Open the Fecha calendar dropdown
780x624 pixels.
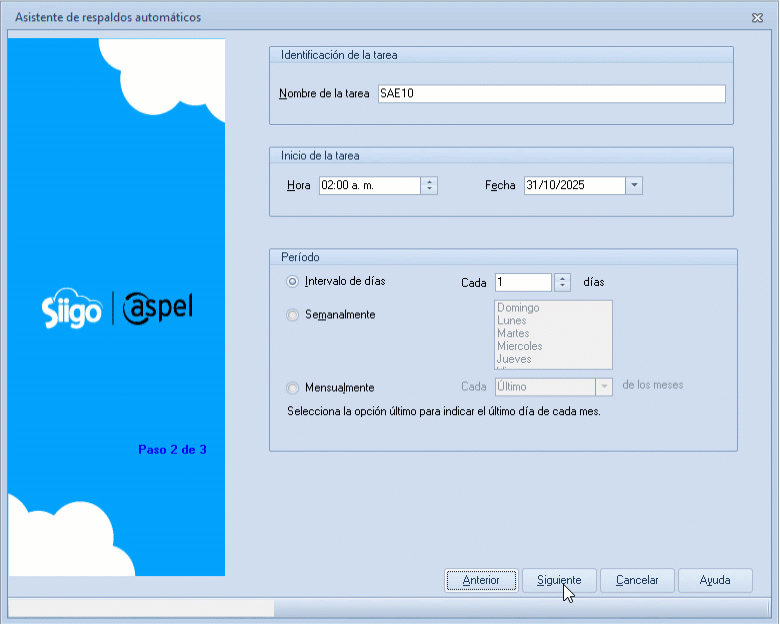tap(634, 186)
